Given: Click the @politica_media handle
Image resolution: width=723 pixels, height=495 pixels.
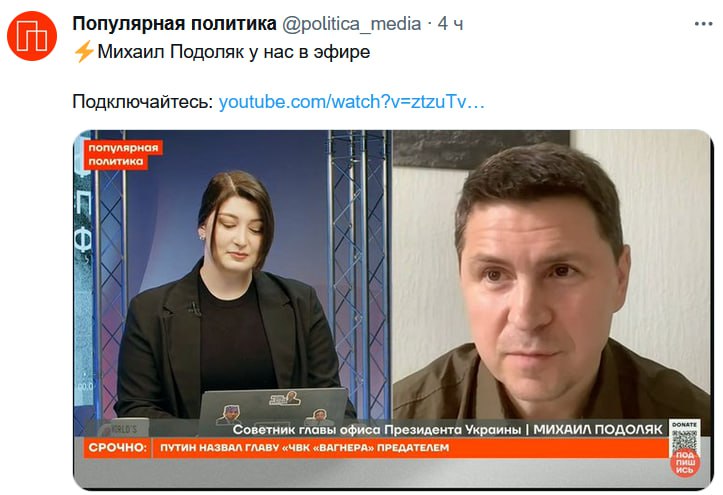Looking at the screenshot, I should point(351,24).
